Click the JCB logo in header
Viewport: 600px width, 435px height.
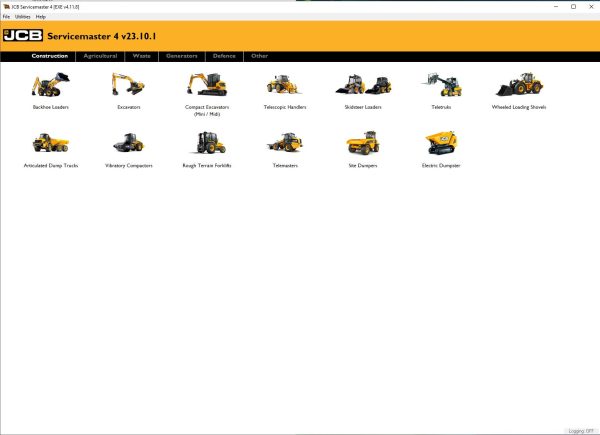[x=23, y=36]
